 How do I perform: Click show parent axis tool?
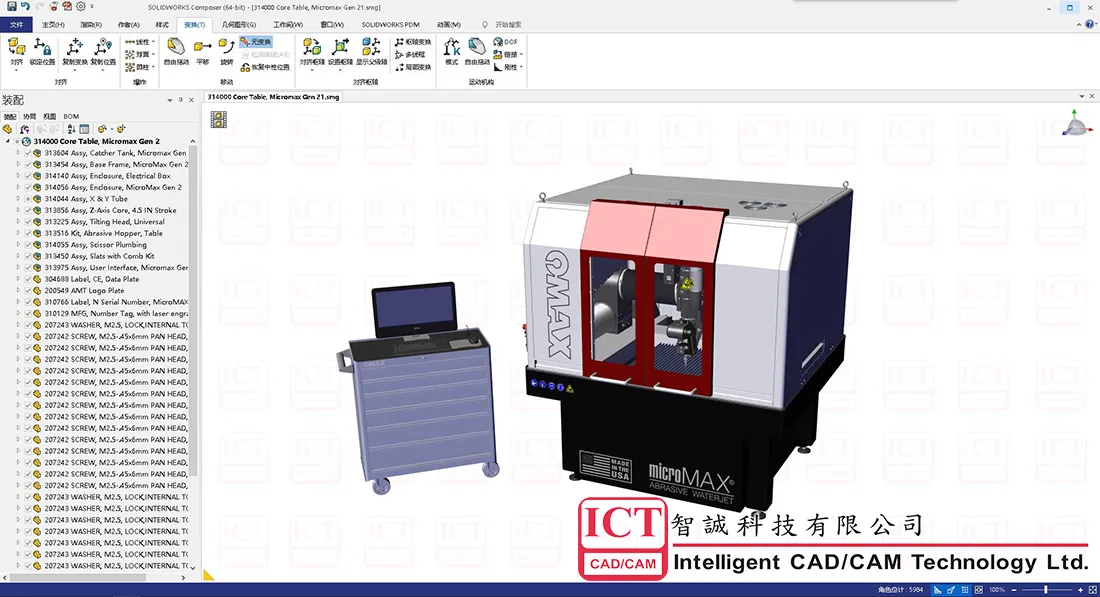(371, 52)
